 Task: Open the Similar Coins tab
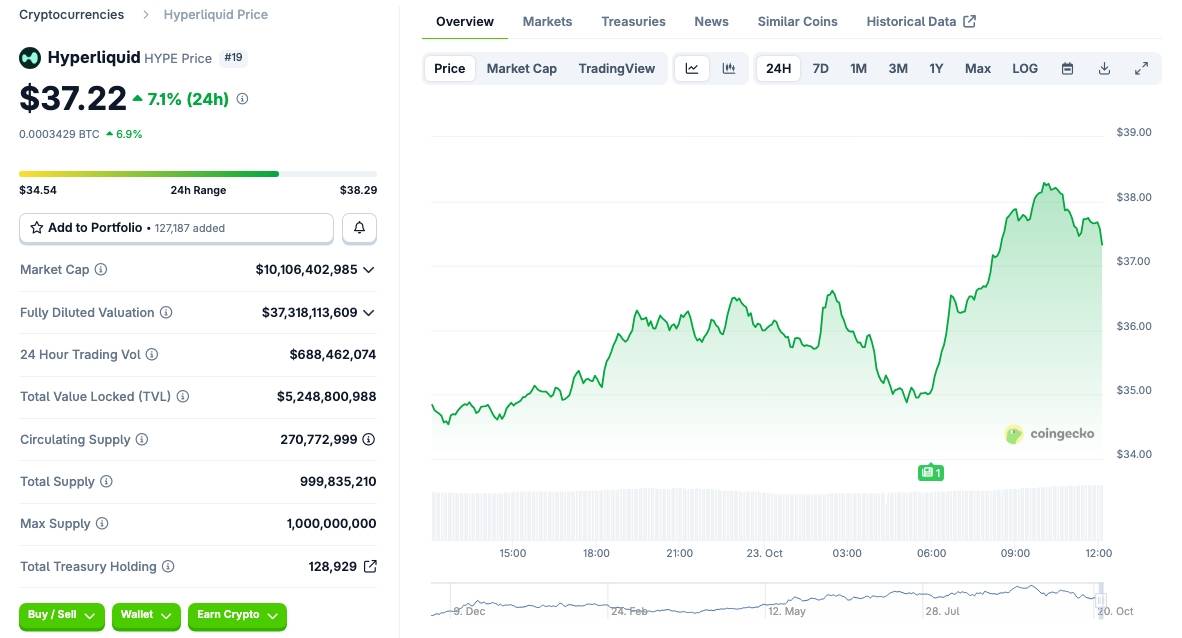pyautogui.click(x=797, y=21)
